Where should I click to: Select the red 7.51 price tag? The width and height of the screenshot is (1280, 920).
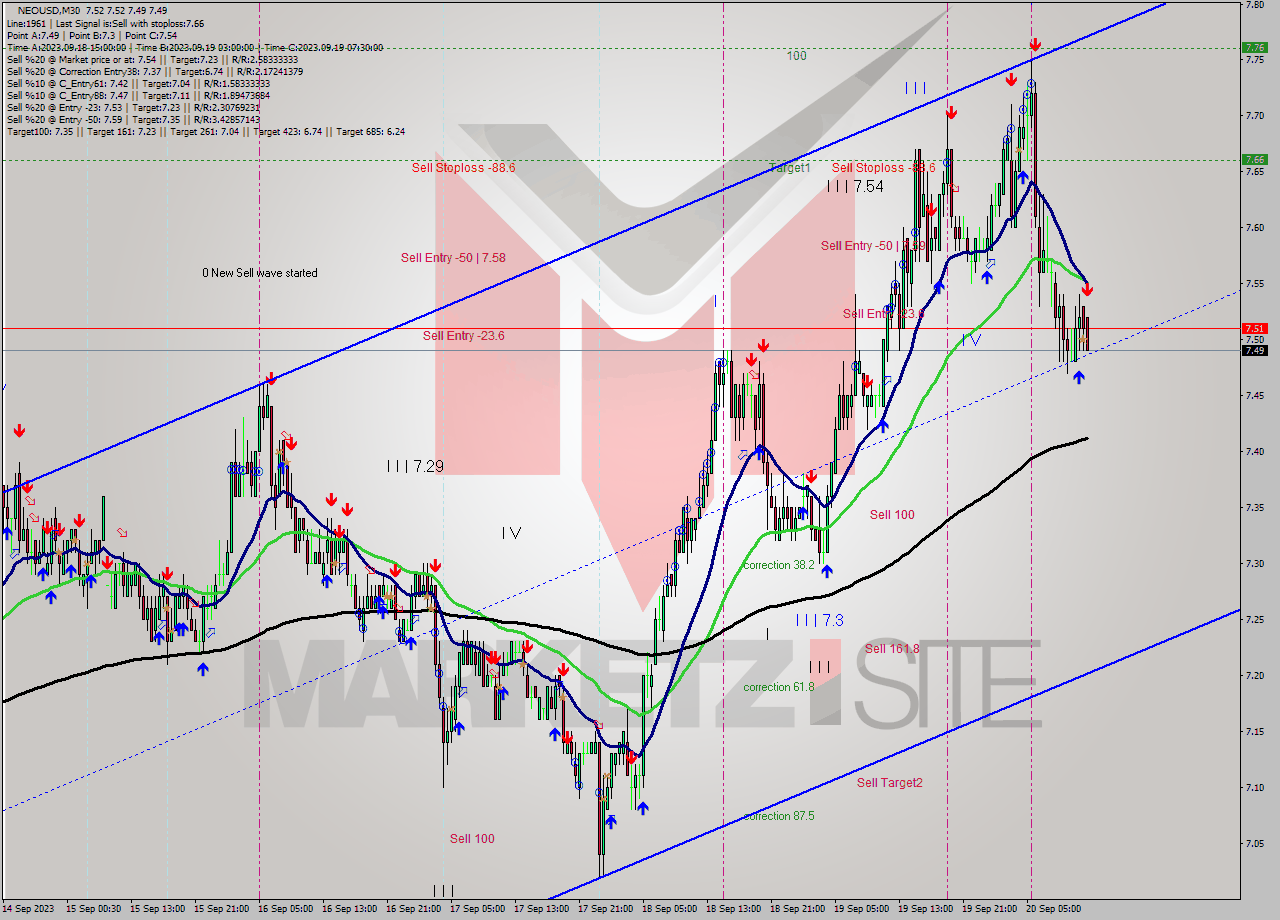point(1255,328)
